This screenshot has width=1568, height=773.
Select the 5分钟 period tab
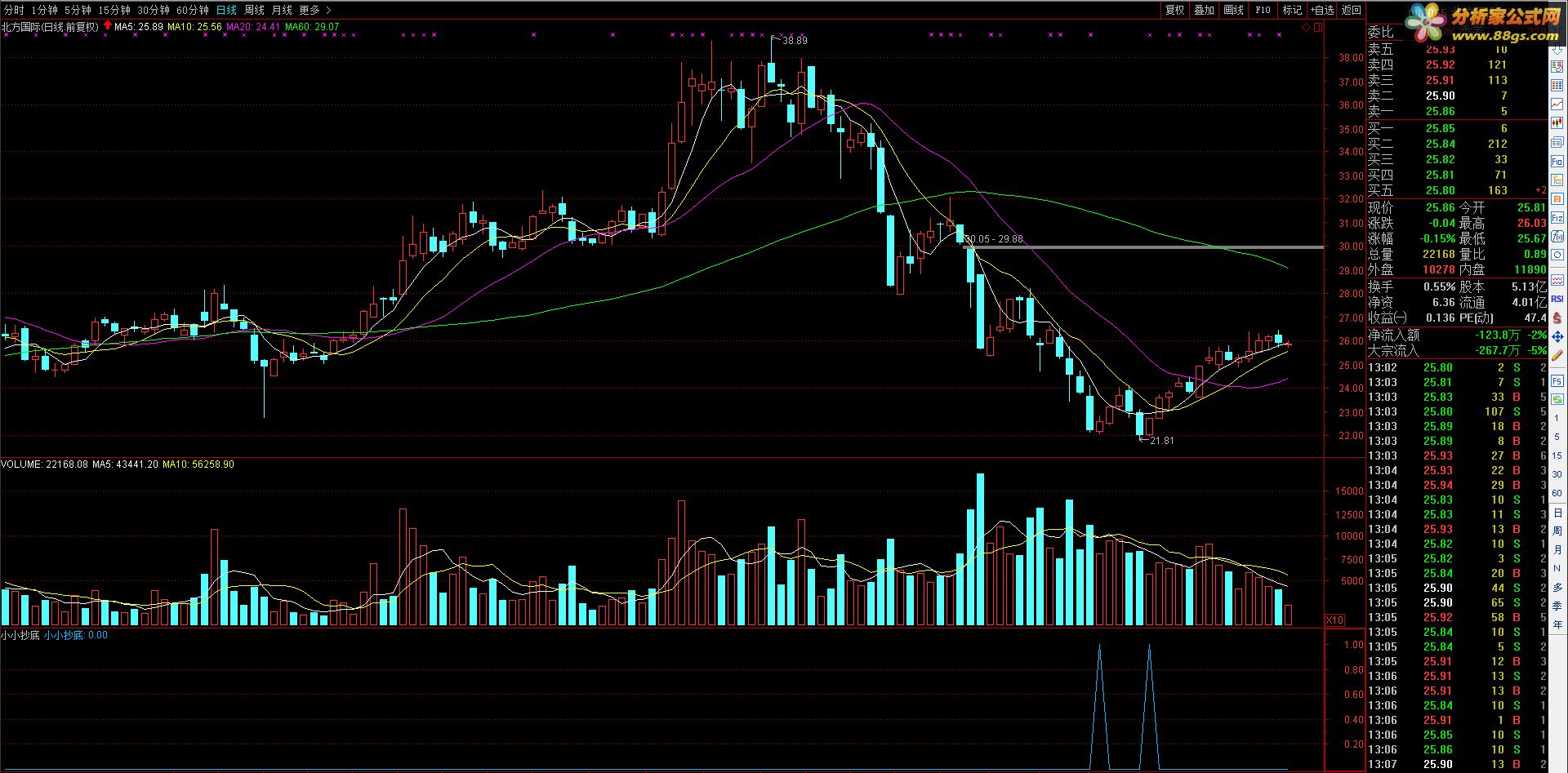point(78,10)
